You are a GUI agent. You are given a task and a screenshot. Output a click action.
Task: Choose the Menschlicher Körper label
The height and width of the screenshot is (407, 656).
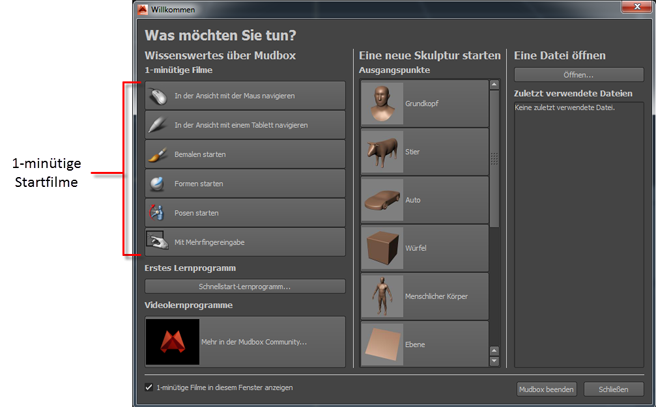click(x=436, y=296)
